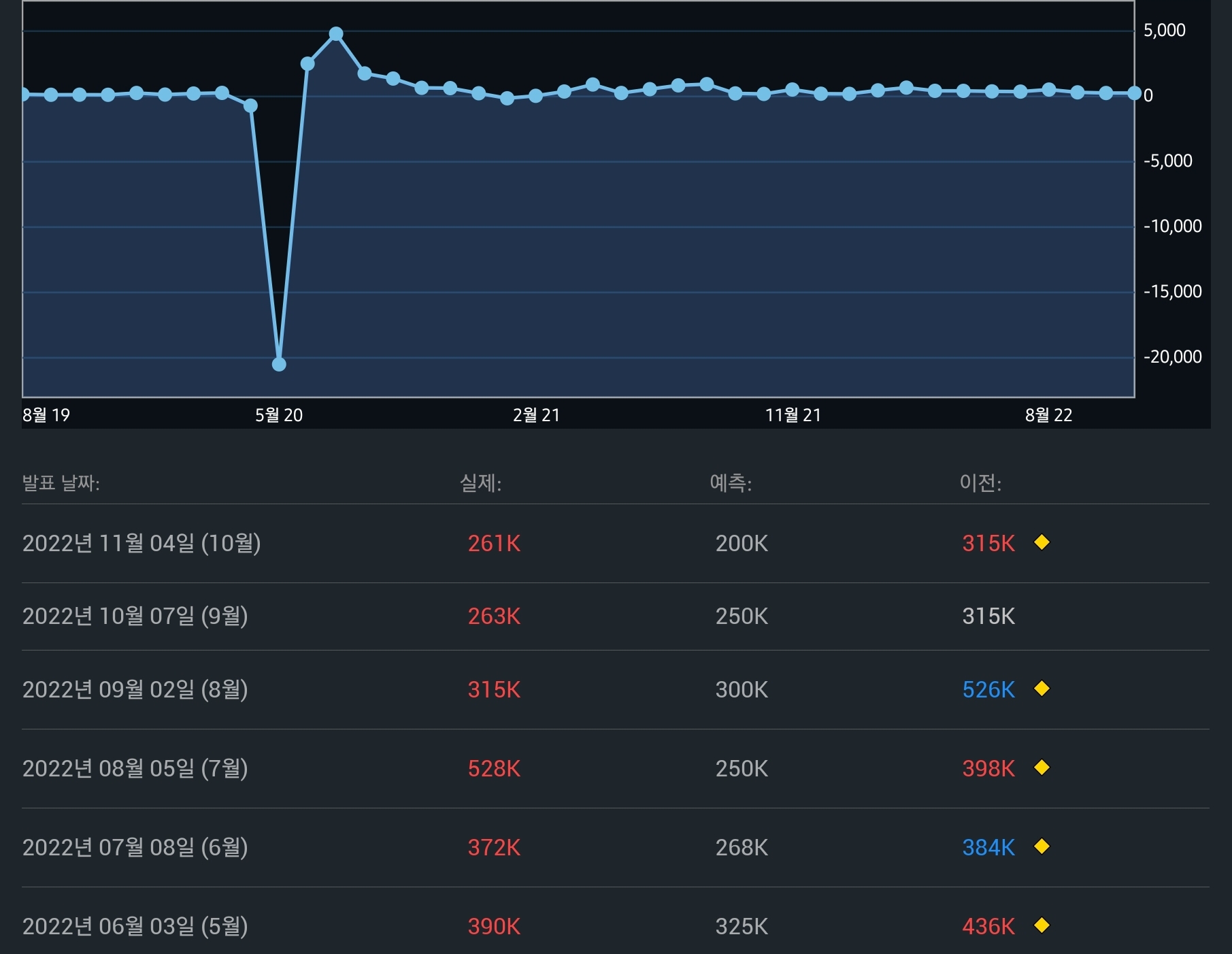
Task: Click the yellow diamond beside 384K
Action: coord(1042,846)
